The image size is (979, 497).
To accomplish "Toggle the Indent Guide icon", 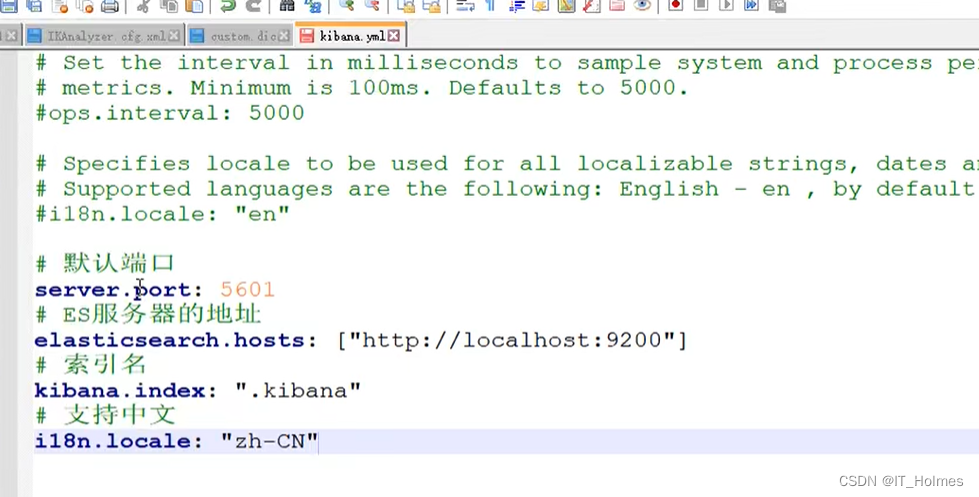I will [516, 6].
